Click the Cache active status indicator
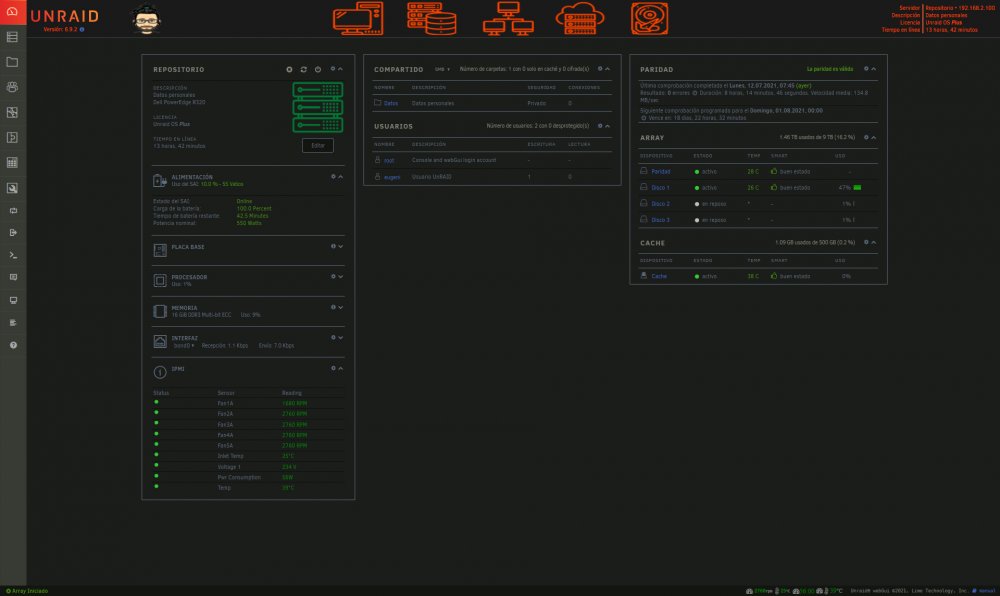The height and width of the screenshot is (596, 1000). pyautogui.click(x=696, y=277)
